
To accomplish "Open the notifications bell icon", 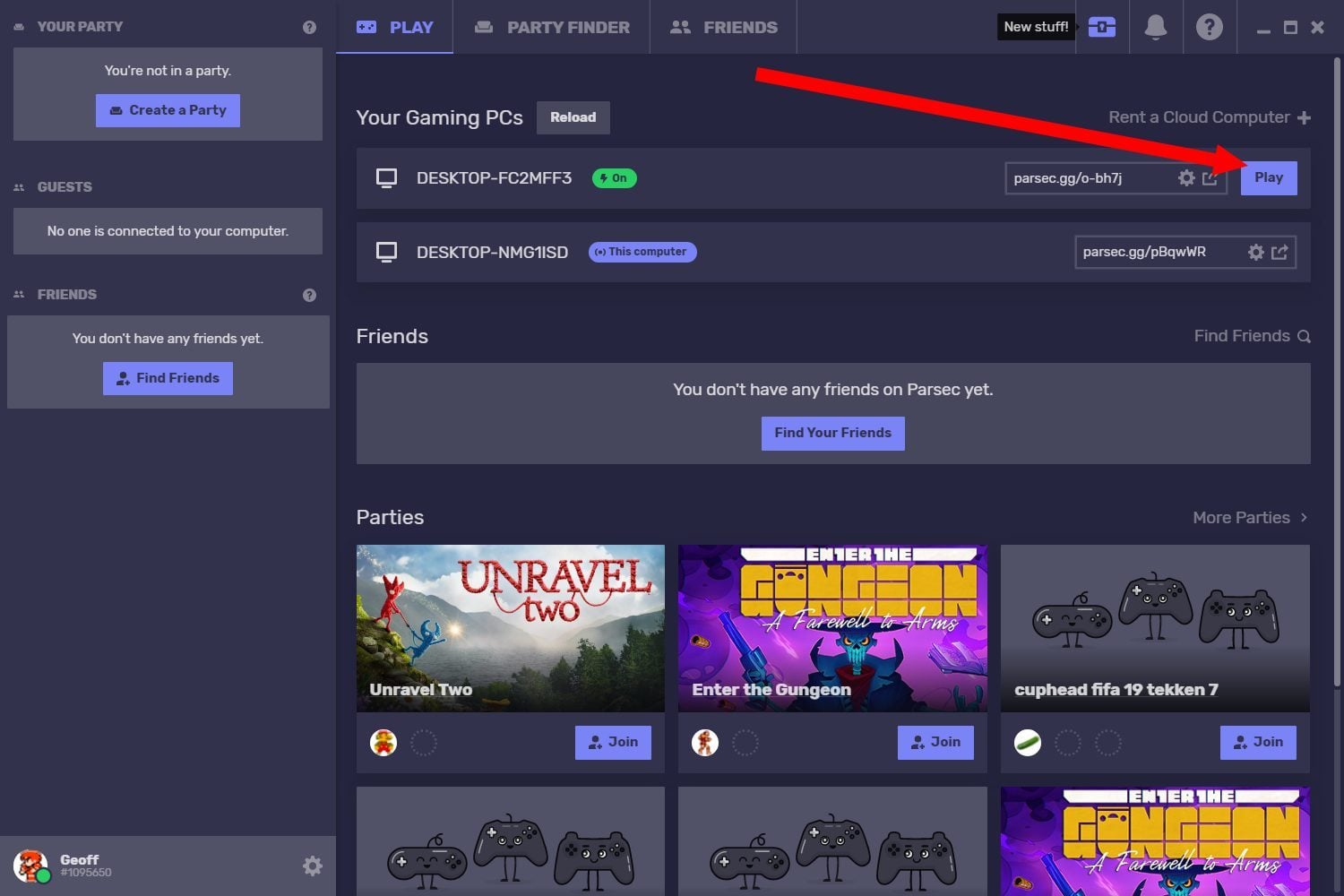I will click(1155, 27).
